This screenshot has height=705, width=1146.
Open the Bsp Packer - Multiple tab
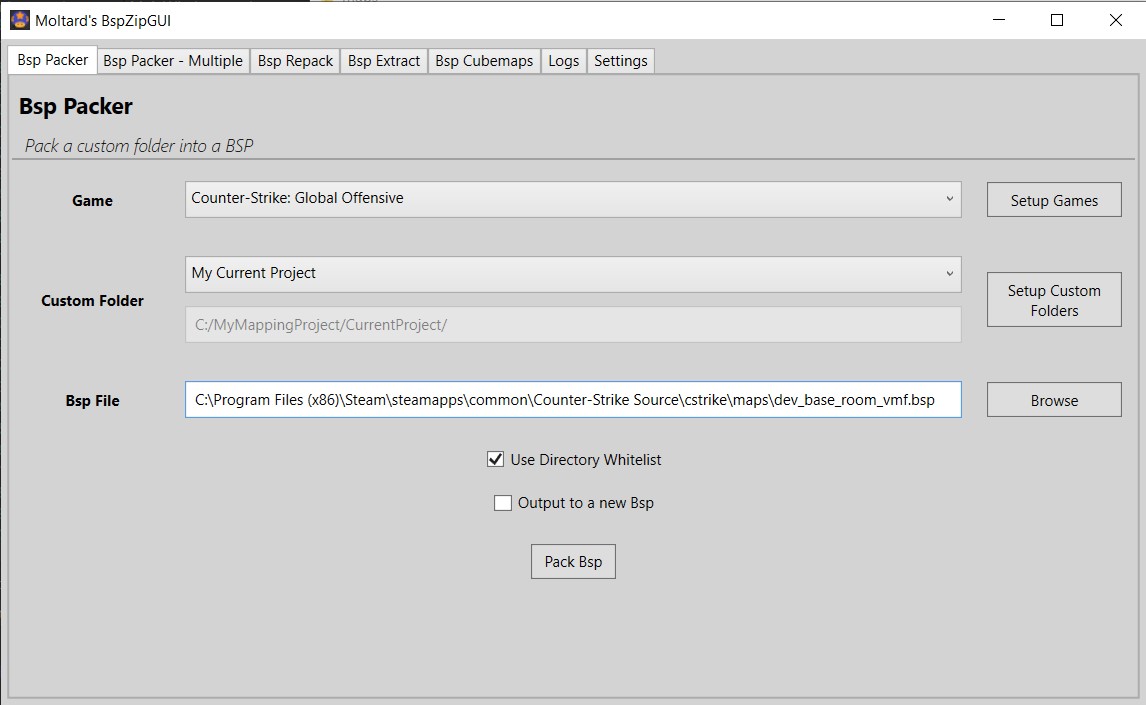tap(172, 61)
